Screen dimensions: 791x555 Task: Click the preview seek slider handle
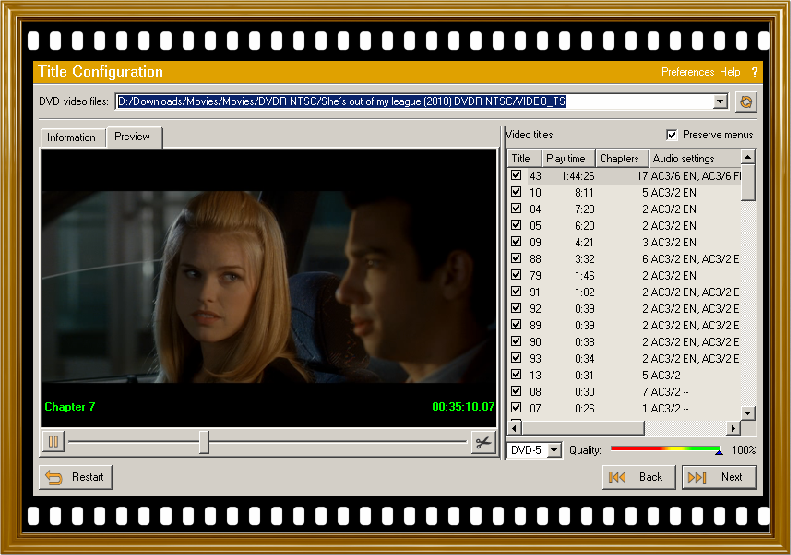tap(204, 442)
